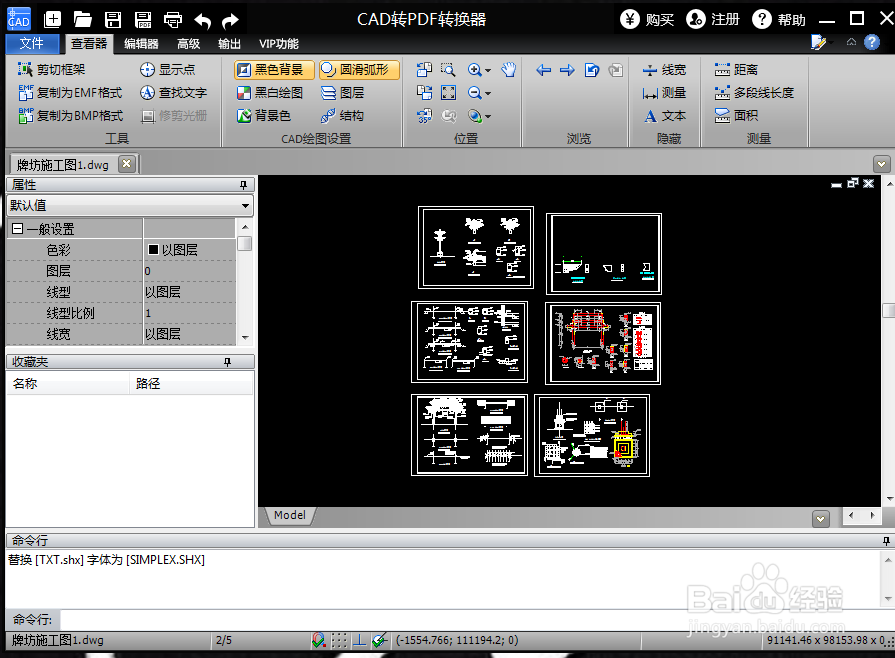Viewport: 895px width, 658px height.
Task: Go to next view with right arrow
Action: (x=567, y=70)
